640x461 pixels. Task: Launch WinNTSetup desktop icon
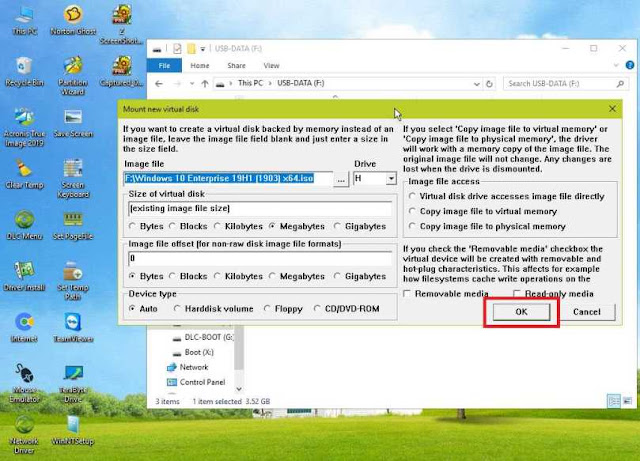click(73, 430)
